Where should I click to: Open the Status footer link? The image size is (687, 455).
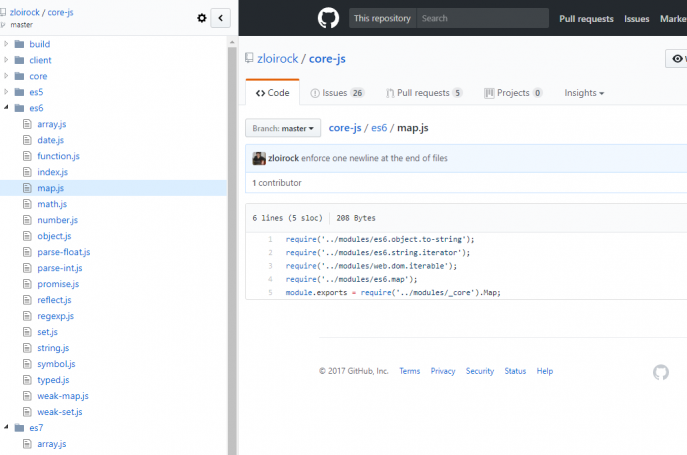[515, 371]
